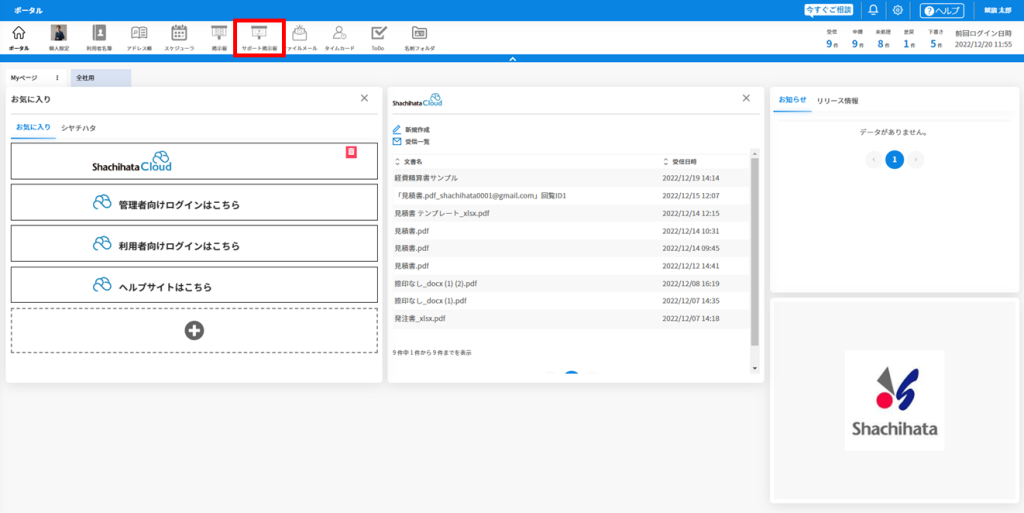
Task: Open the ポータル home icon
Action: coord(19,38)
